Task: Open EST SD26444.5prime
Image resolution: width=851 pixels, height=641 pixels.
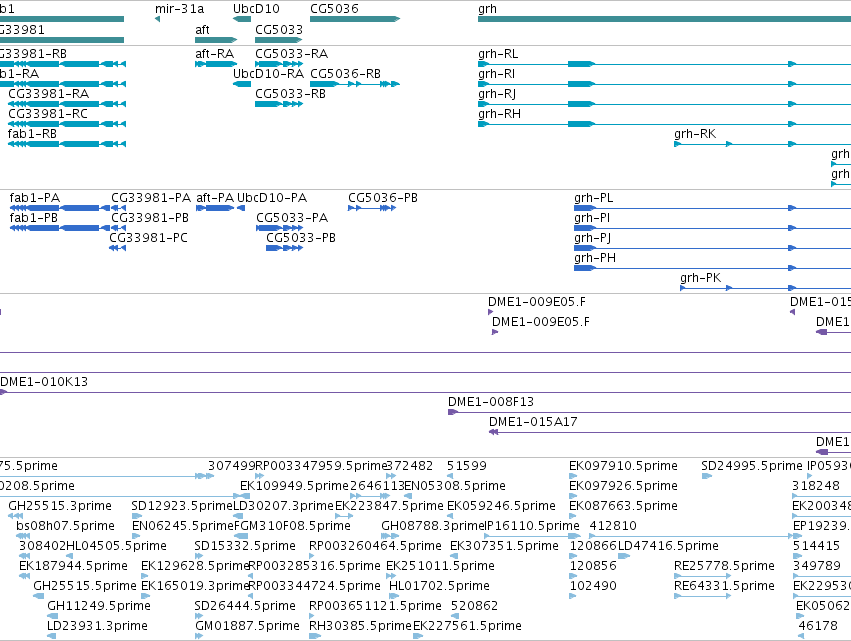Action: [x=245, y=607]
